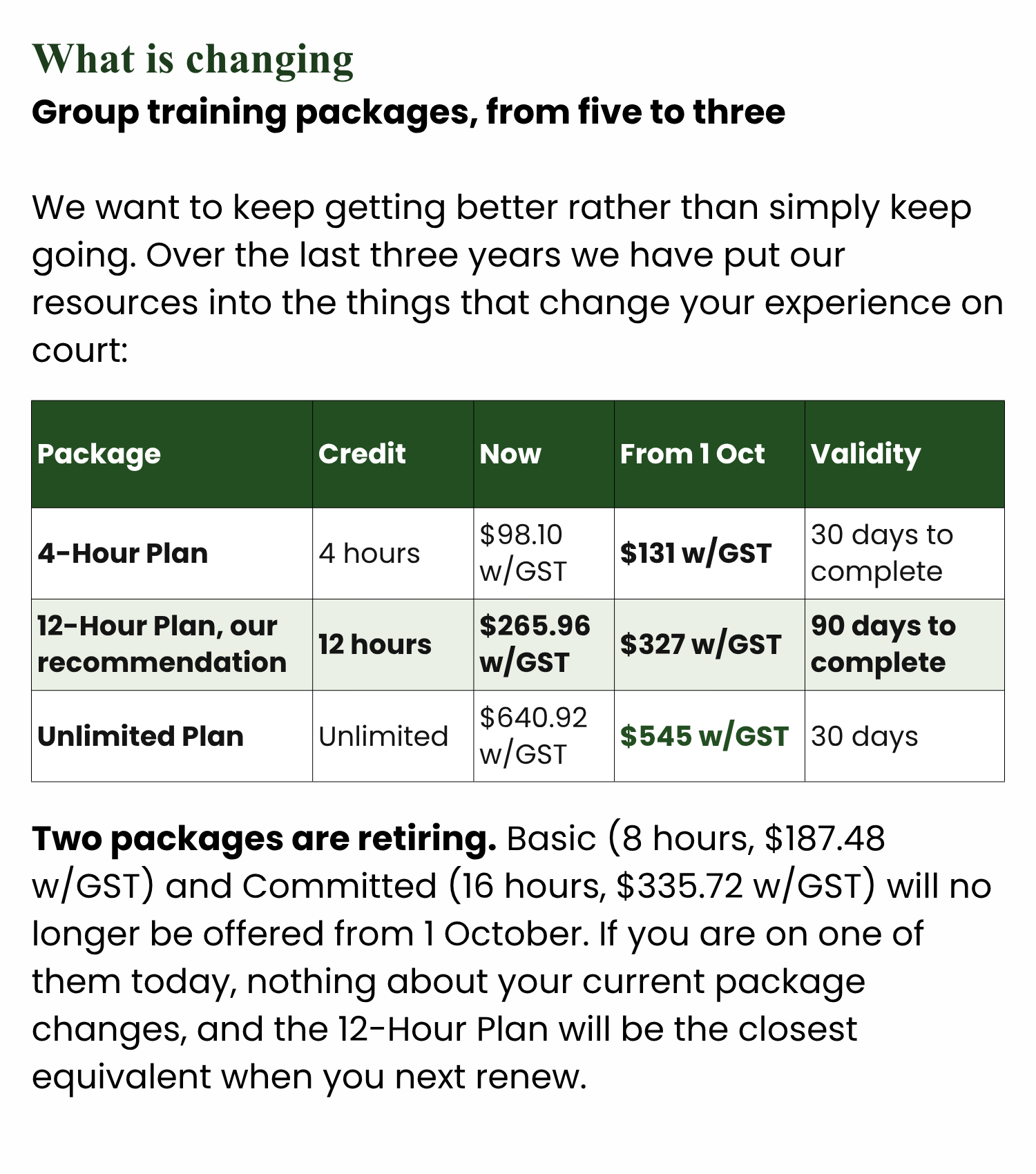Click the $640.92 w/GST current price
Image resolution: width=1036 pixels, height=1174 pixels.
[533, 736]
